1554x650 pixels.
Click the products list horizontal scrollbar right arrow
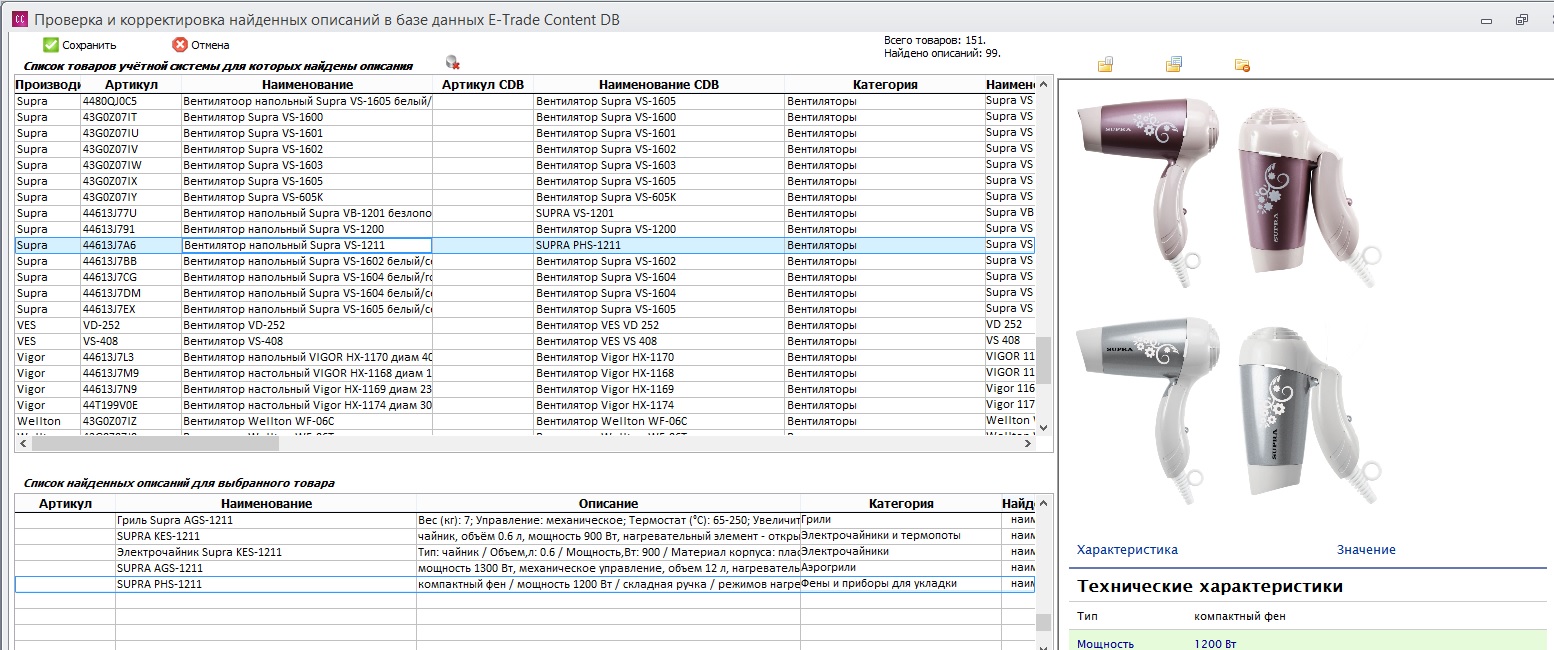click(x=1029, y=444)
